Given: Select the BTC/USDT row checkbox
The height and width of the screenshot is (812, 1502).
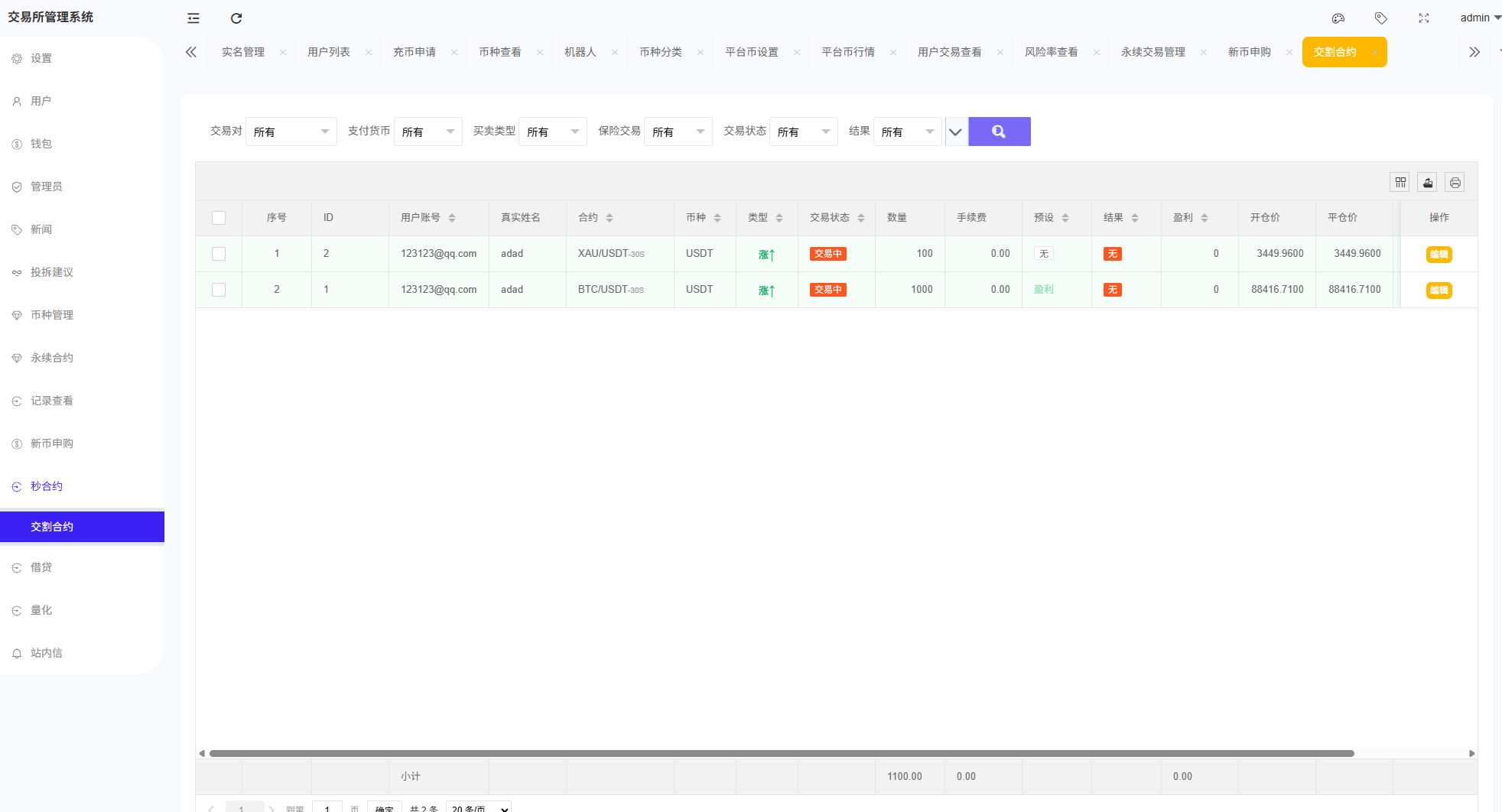Looking at the screenshot, I should tap(219, 290).
